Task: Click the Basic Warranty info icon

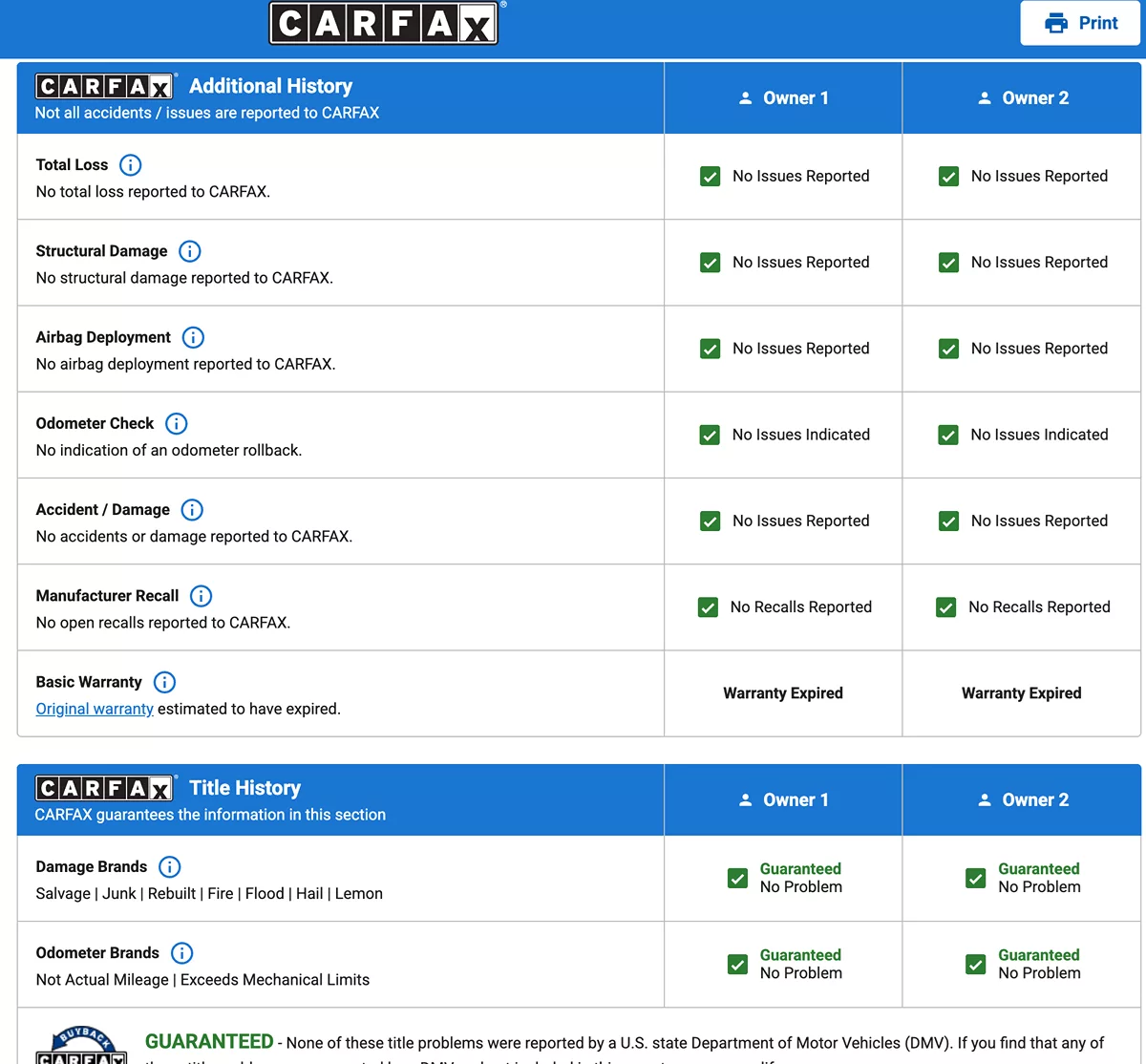Action: [x=164, y=682]
